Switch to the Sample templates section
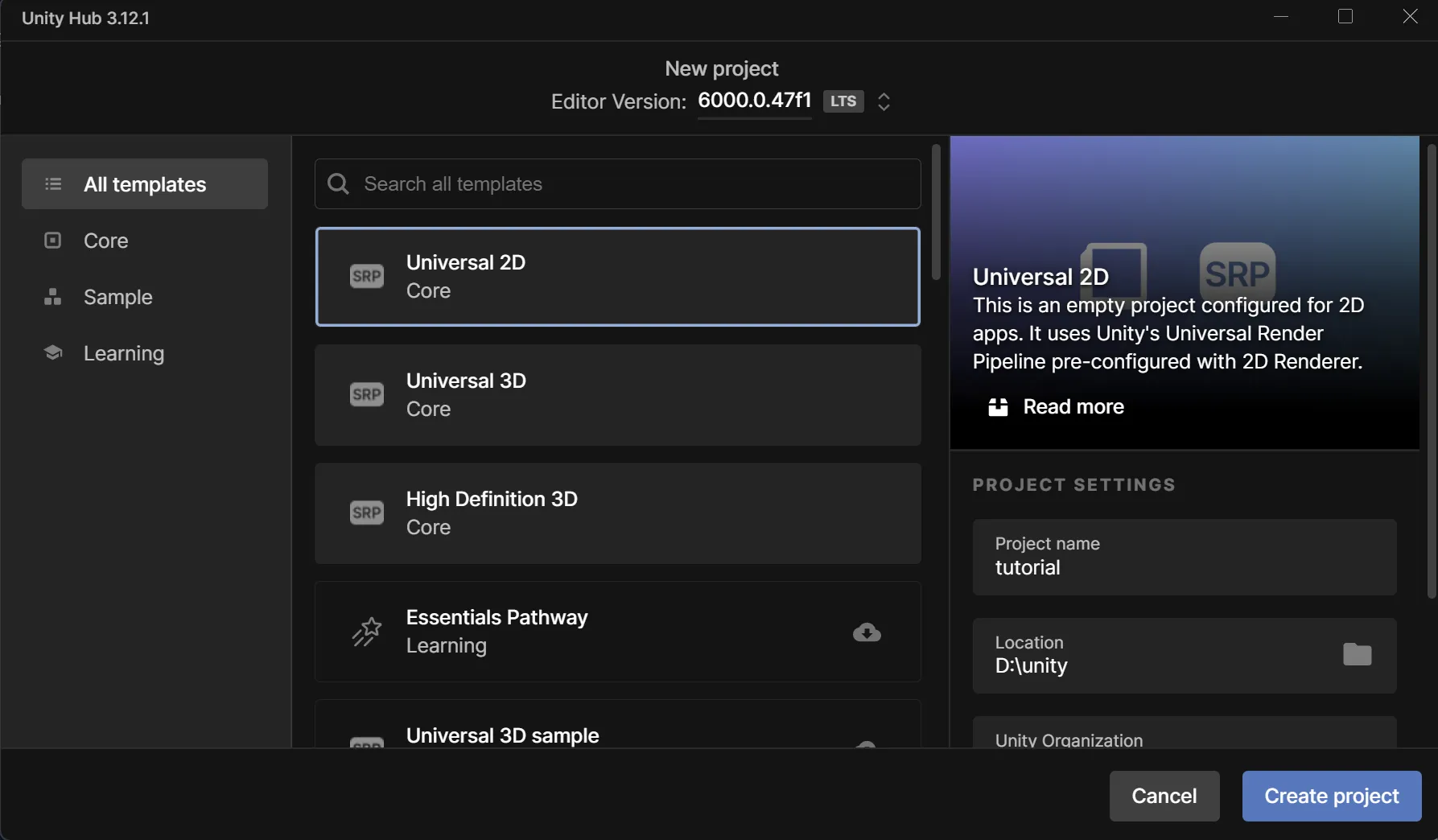This screenshot has width=1438, height=840. click(118, 296)
